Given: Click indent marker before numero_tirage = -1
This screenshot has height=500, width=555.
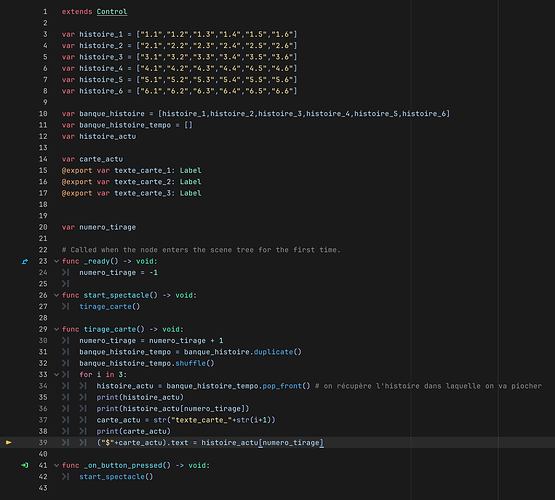Looking at the screenshot, I should point(65,273).
